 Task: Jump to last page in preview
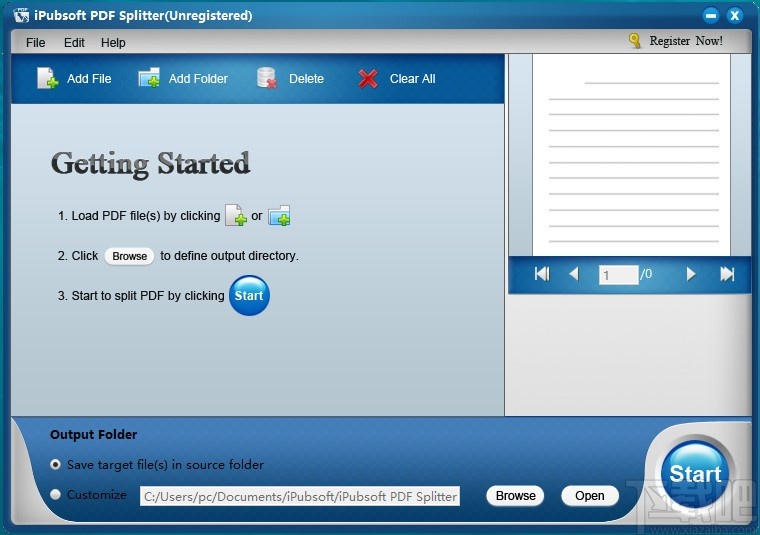click(x=727, y=274)
